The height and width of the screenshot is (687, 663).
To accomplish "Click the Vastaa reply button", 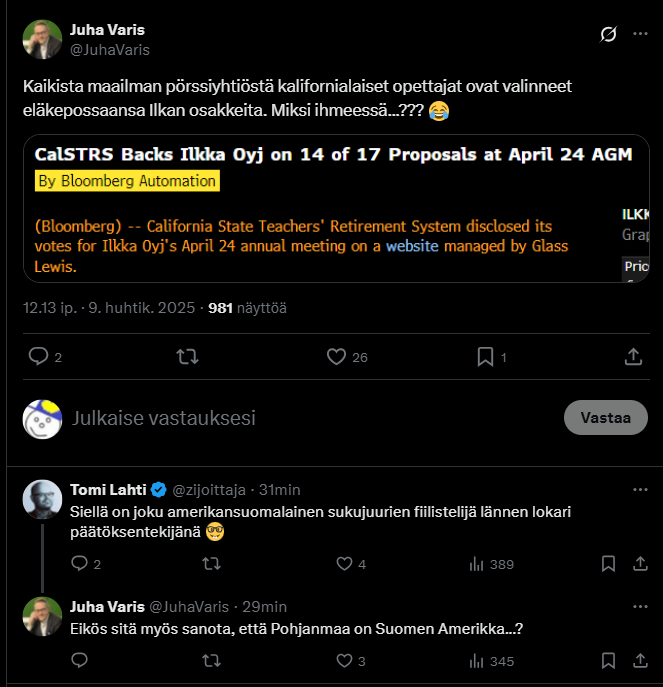I will tap(606, 418).
